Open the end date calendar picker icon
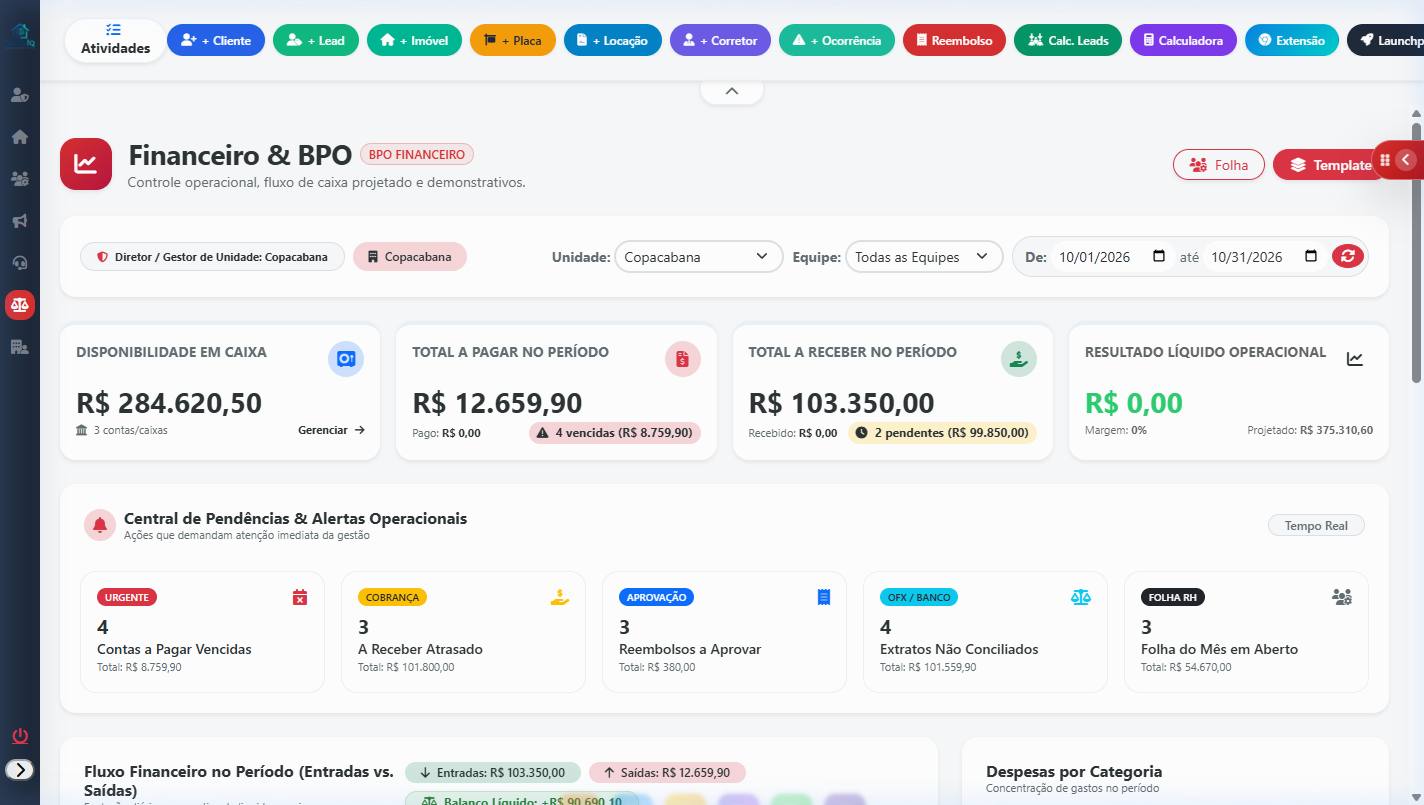1424x805 pixels. tap(1311, 256)
